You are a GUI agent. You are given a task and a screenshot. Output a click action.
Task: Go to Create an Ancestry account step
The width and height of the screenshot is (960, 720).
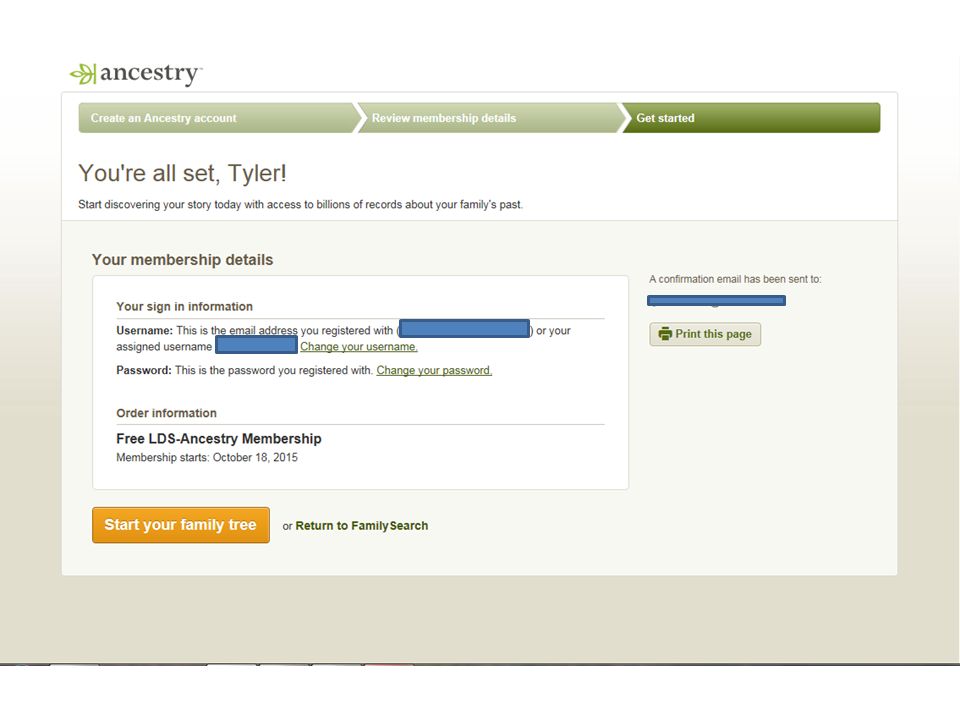click(163, 118)
